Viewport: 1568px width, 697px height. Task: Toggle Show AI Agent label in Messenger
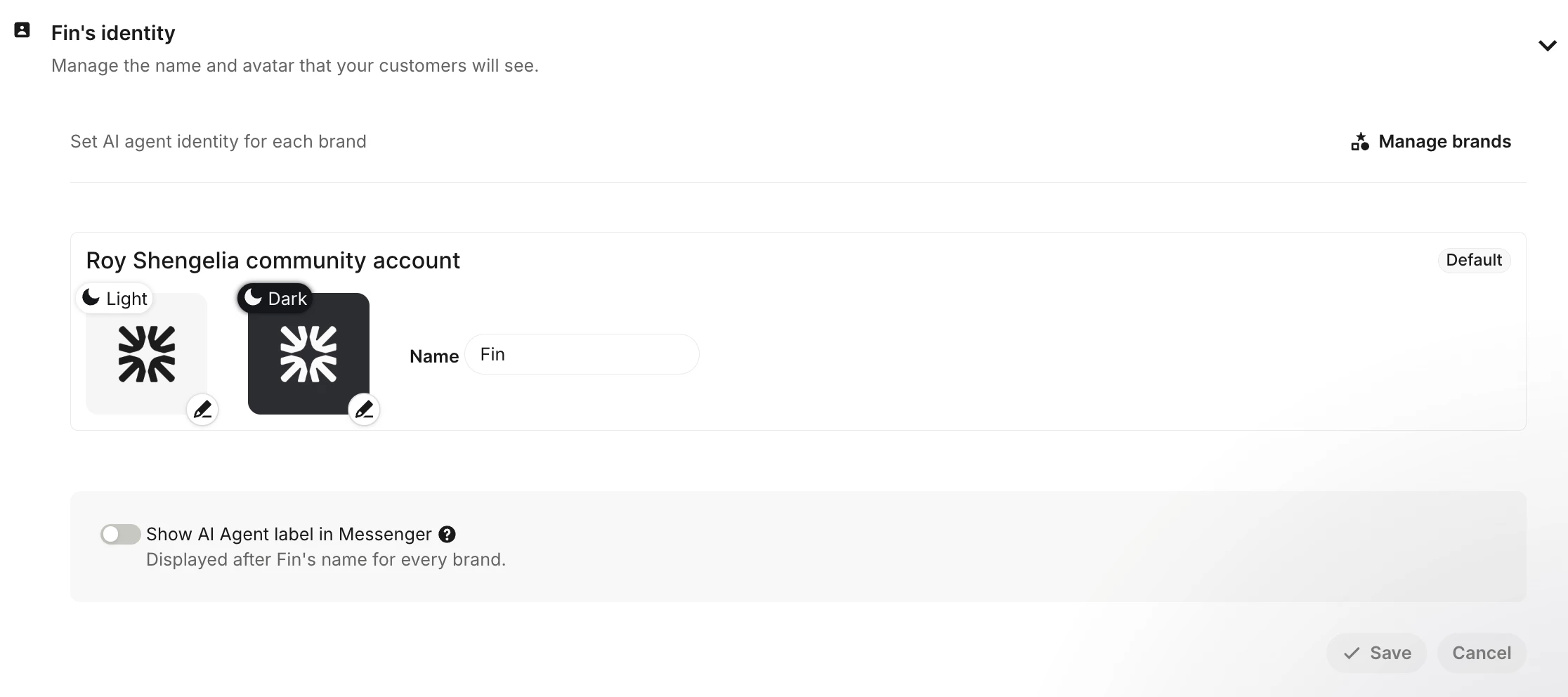120,534
